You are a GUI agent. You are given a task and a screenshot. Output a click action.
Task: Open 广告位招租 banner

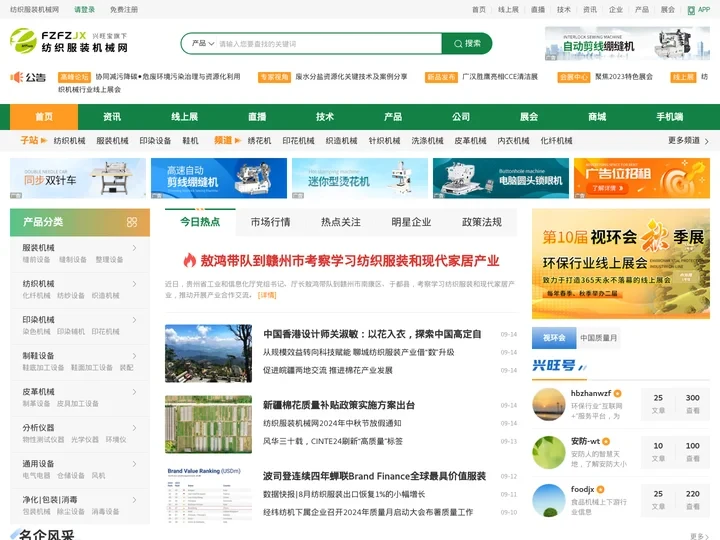tap(642, 178)
